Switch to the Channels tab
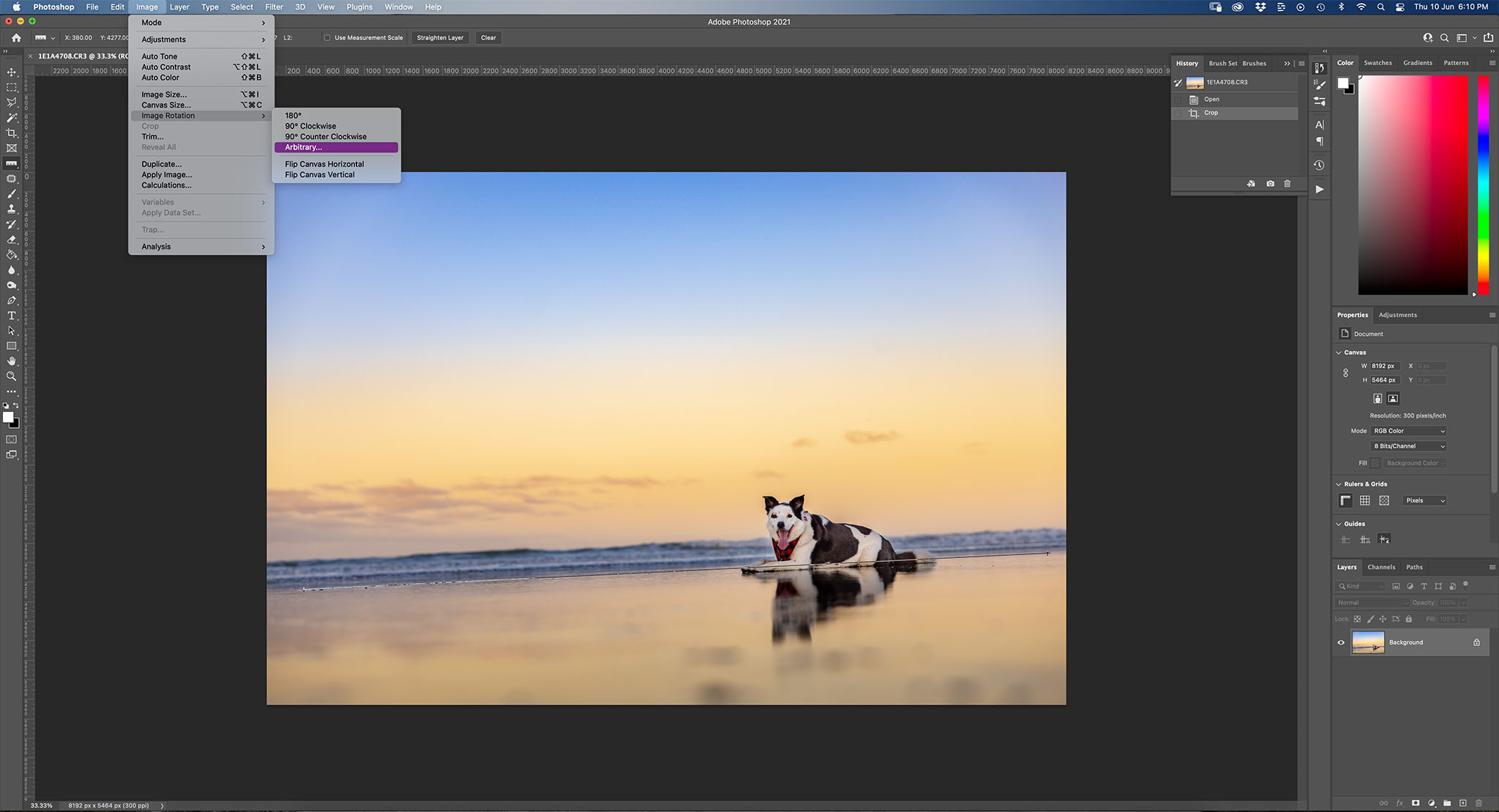The width and height of the screenshot is (1499, 812). point(1381,567)
